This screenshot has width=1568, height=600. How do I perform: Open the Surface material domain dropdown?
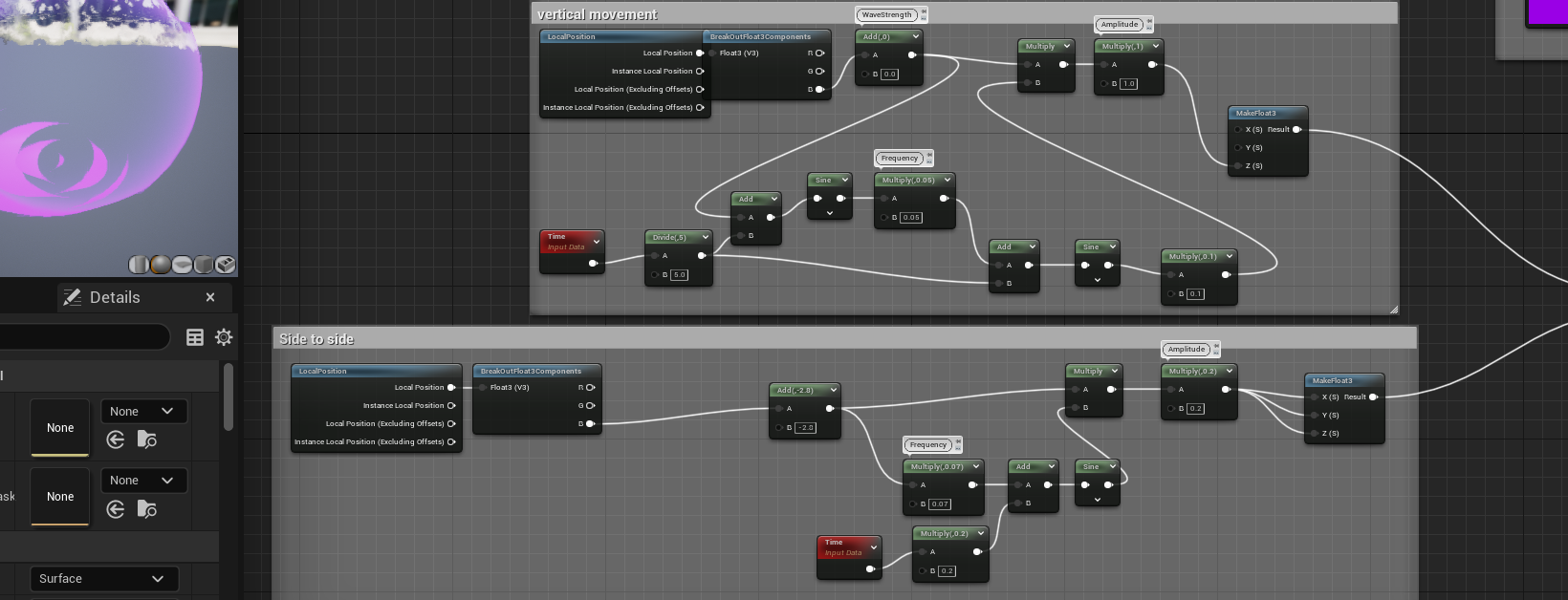click(102, 579)
